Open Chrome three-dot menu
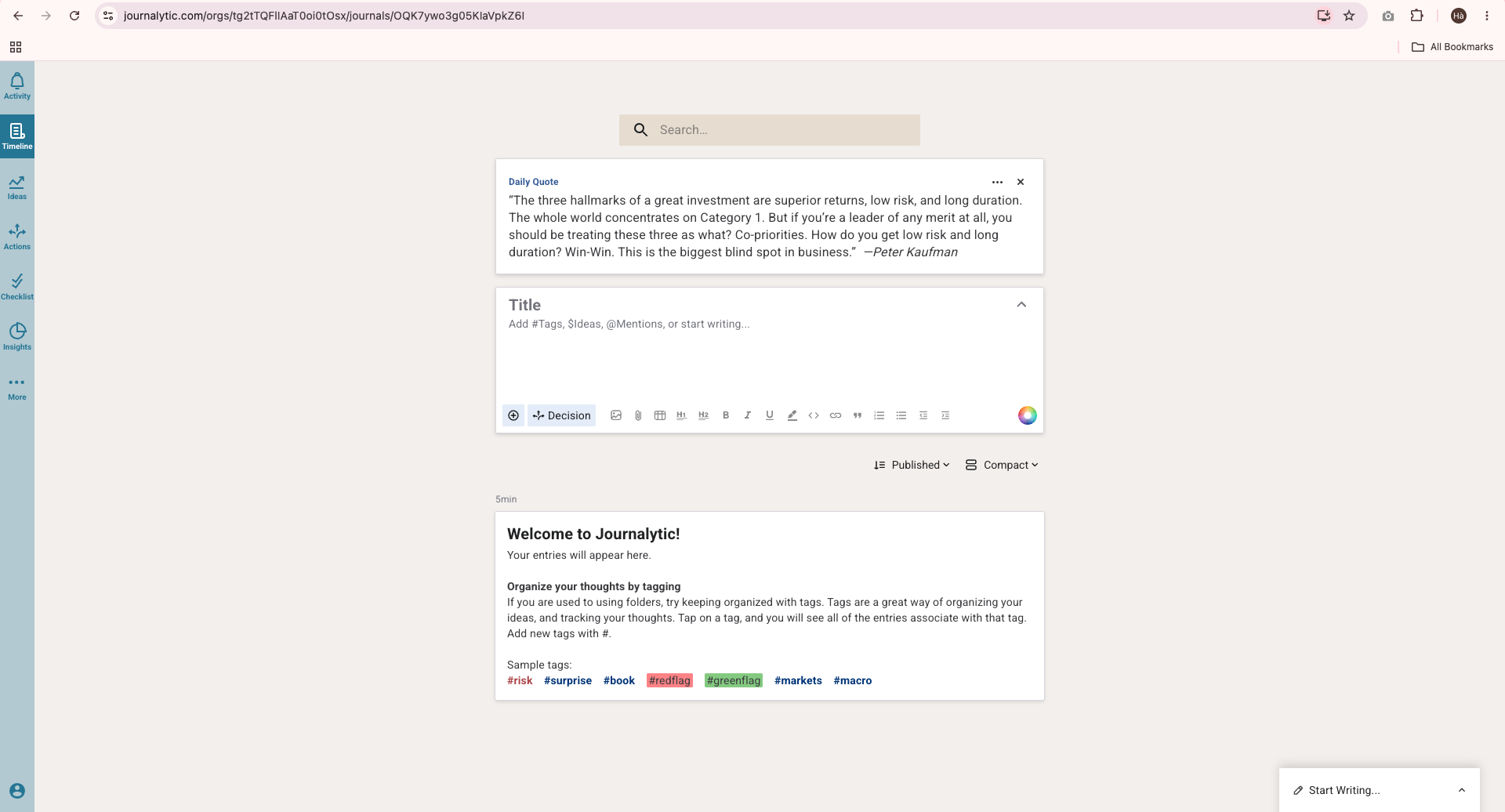 coord(1487,16)
